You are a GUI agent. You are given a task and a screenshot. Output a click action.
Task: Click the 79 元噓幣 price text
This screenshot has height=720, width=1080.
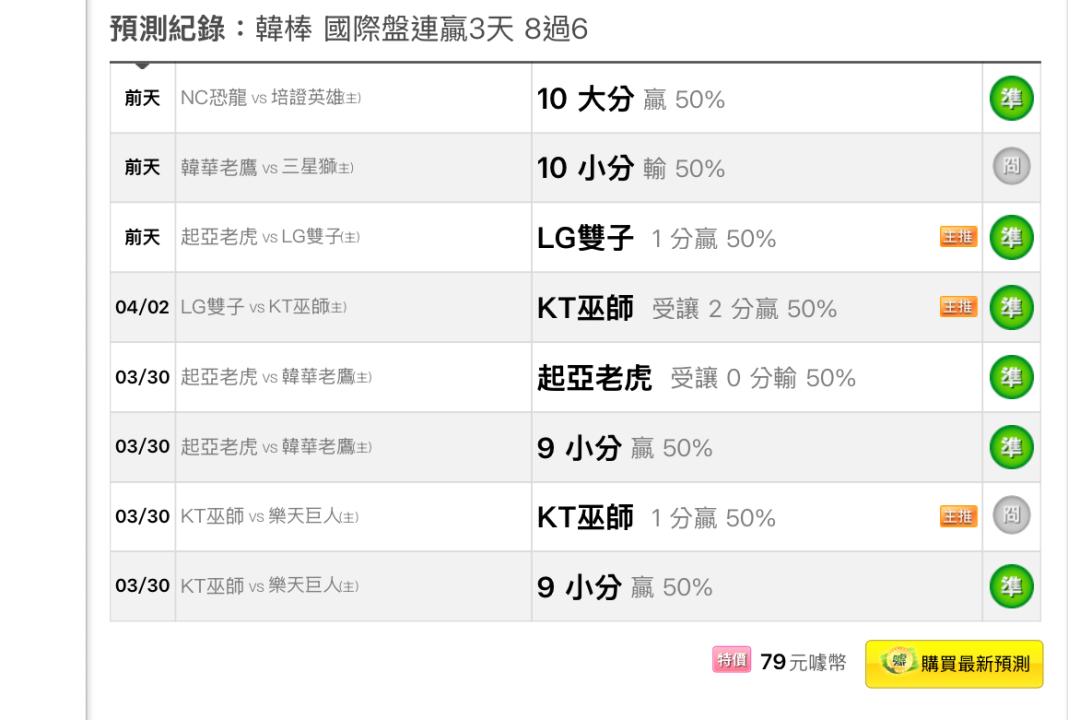click(803, 662)
